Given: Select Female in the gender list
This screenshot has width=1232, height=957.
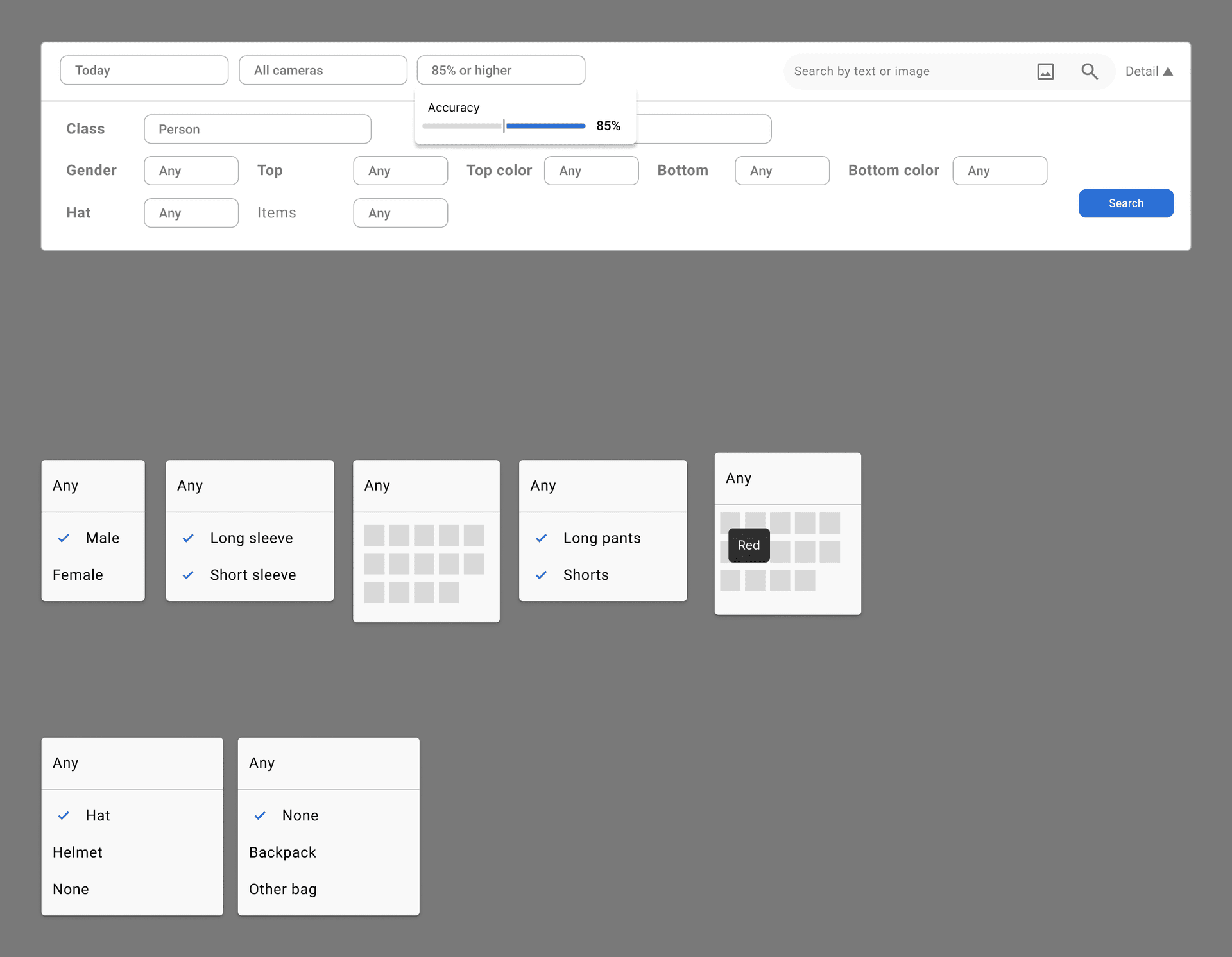Looking at the screenshot, I should (78, 575).
